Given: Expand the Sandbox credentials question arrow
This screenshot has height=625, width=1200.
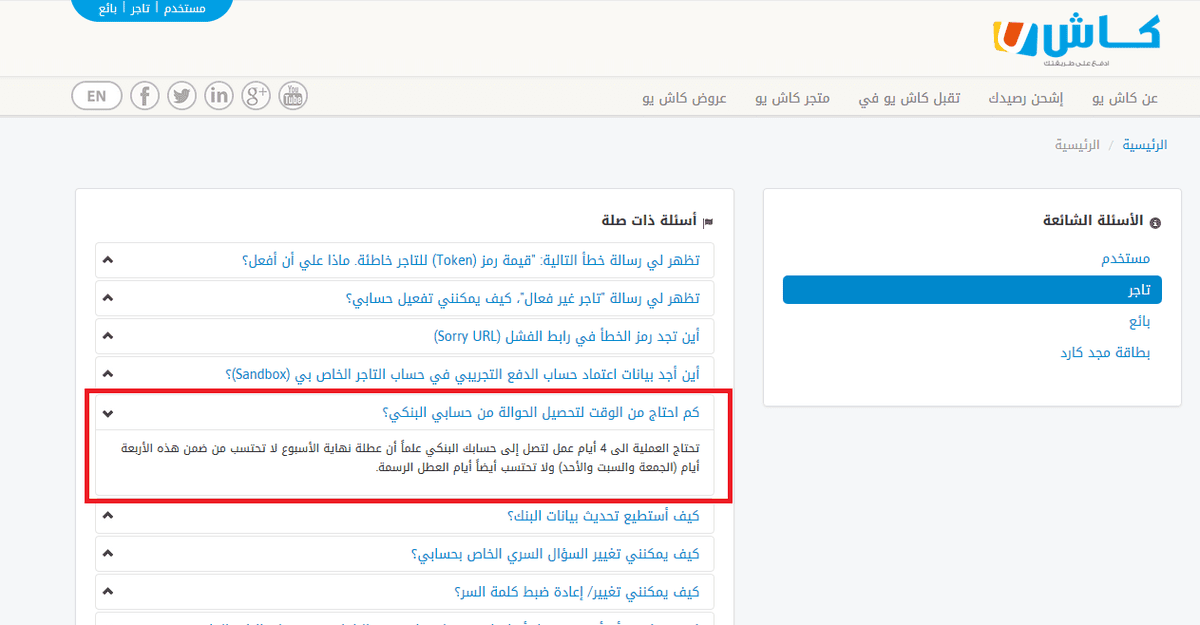Looking at the screenshot, I should [x=108, y=374].
